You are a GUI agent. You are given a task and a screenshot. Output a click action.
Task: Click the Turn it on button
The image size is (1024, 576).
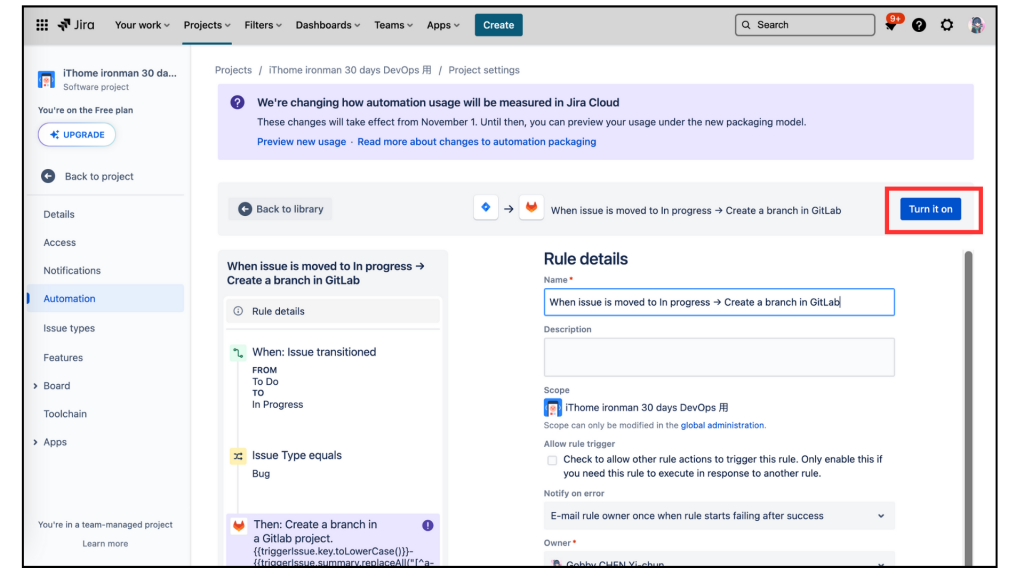pos(930,209)
